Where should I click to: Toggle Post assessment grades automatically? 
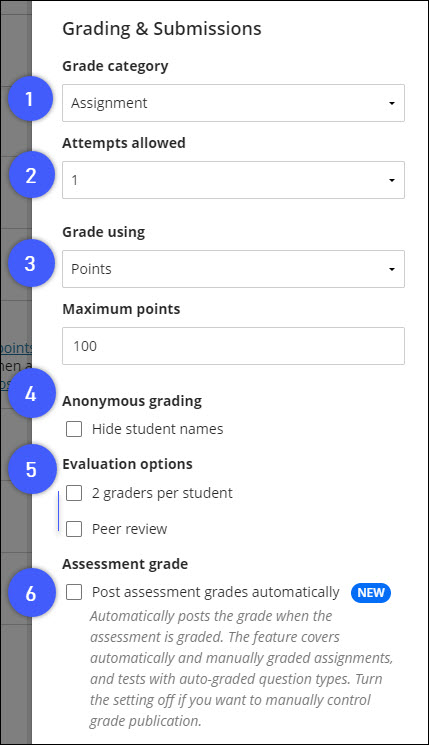[x=74, y=592]
